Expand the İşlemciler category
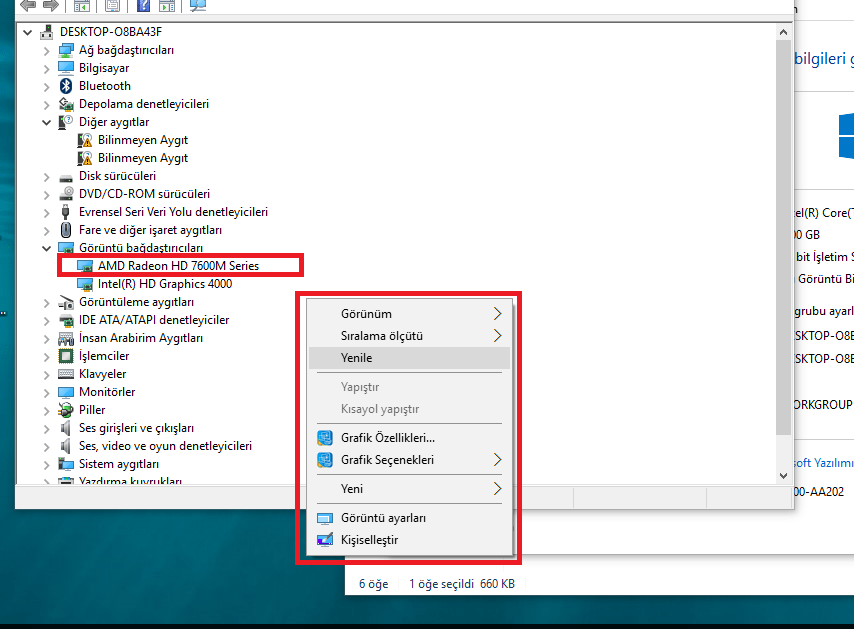854x629 pixels. click(x=46, y=357)
